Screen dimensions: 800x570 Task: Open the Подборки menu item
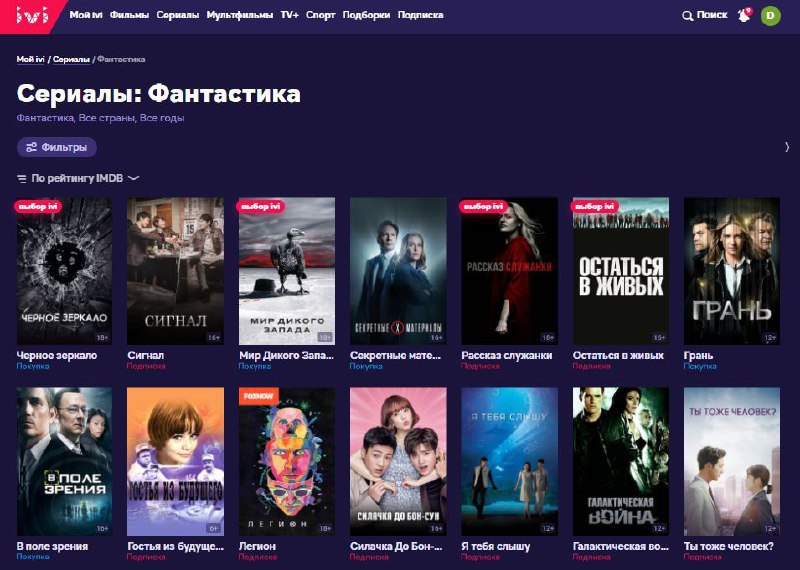click(x=366, y=15)
